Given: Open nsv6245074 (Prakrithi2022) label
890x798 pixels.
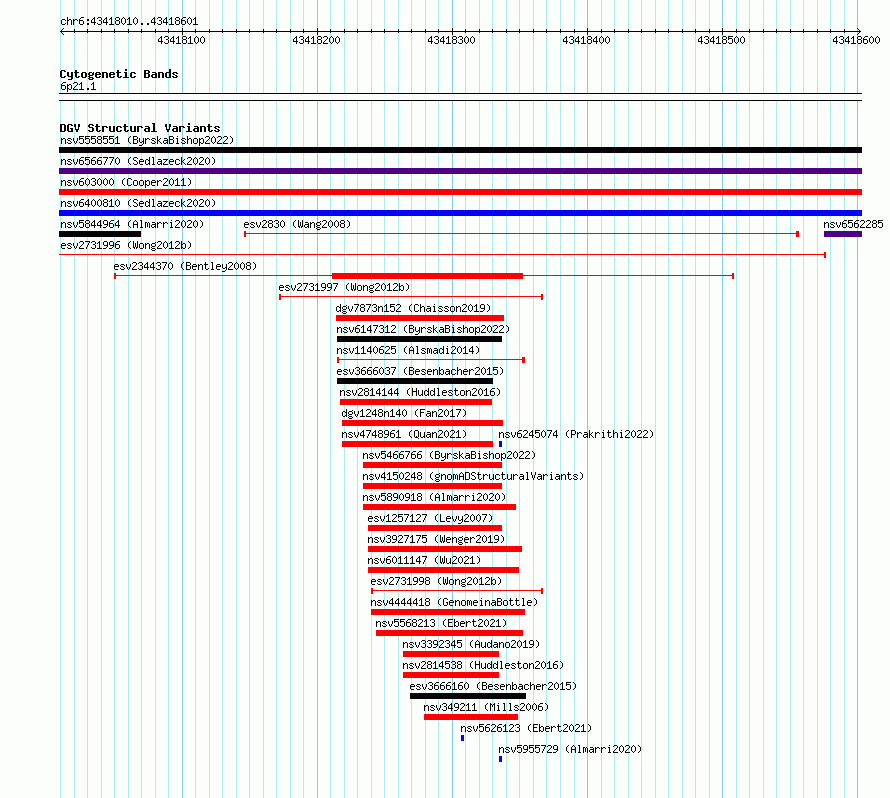Looking at the screenshot, I should (576, 434).
